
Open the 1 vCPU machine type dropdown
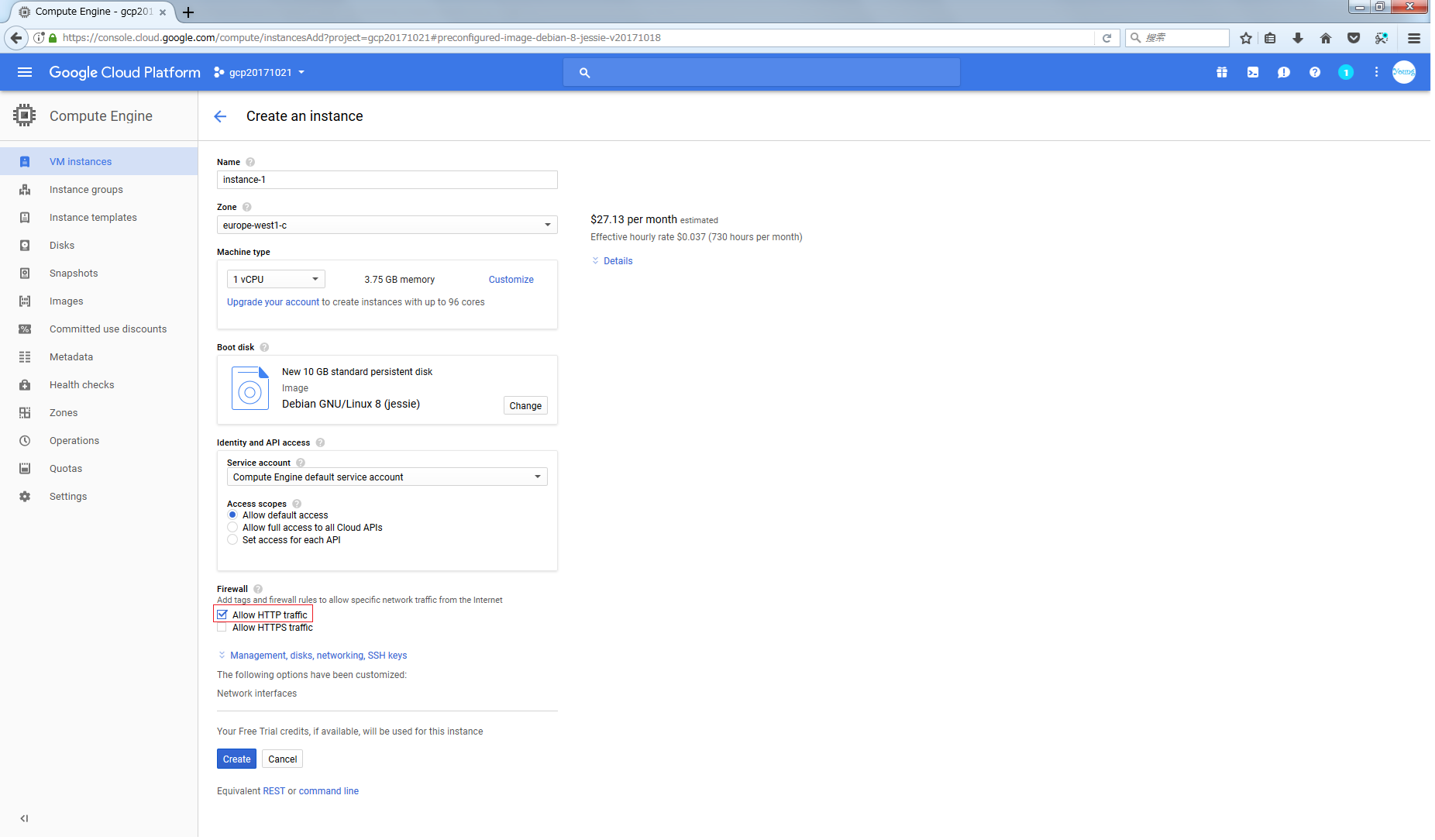[276, 279]
